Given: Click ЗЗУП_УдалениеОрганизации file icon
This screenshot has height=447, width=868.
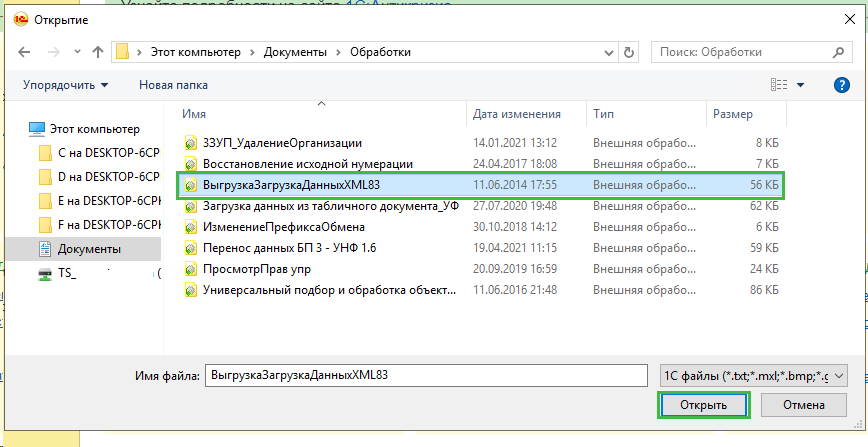Looking at the screenshot, I should (x=190, y=143).
